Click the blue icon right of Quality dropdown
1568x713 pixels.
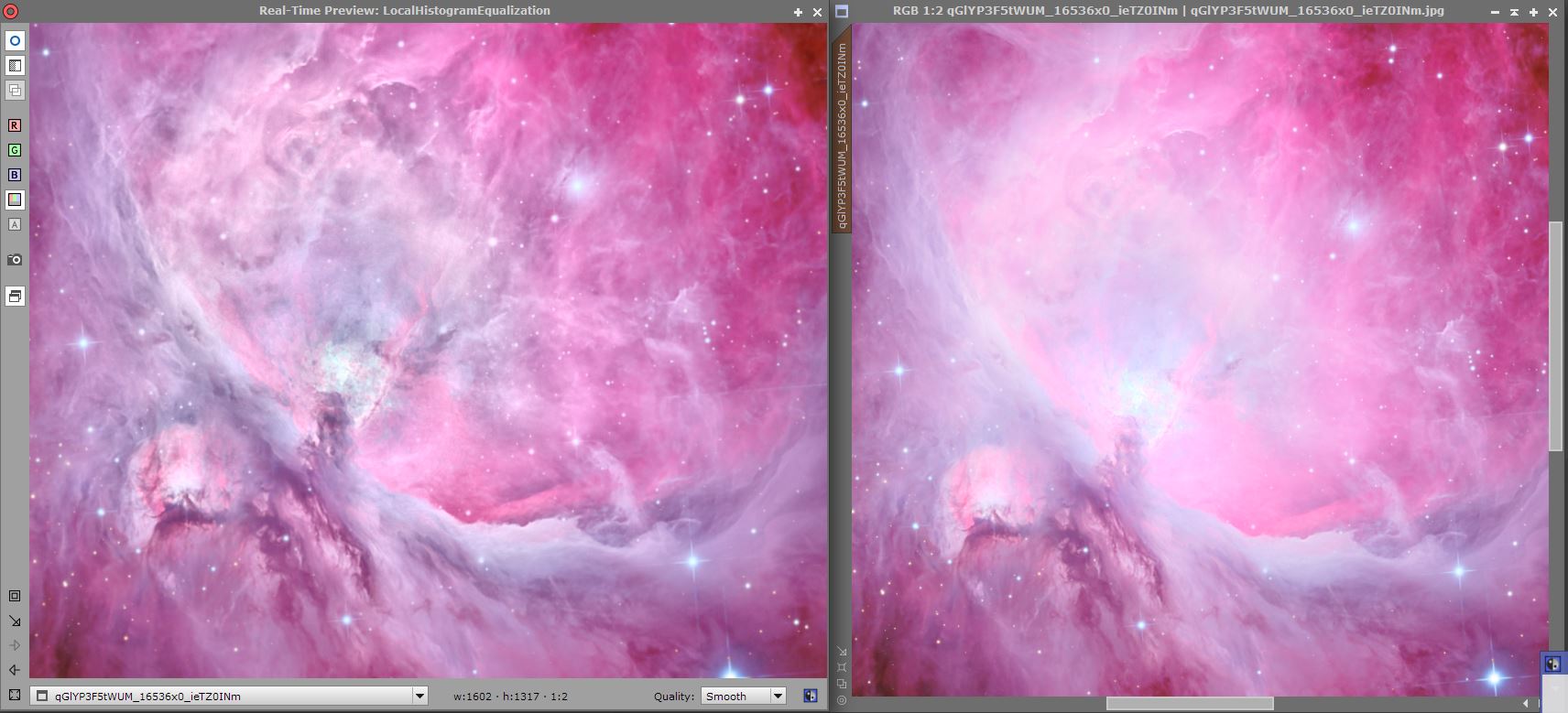[x=811, y=696]
